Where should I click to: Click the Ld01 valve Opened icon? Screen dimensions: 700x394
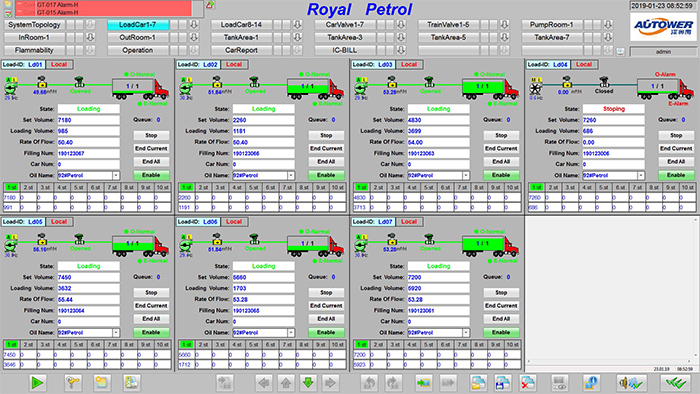pos(79,82)
